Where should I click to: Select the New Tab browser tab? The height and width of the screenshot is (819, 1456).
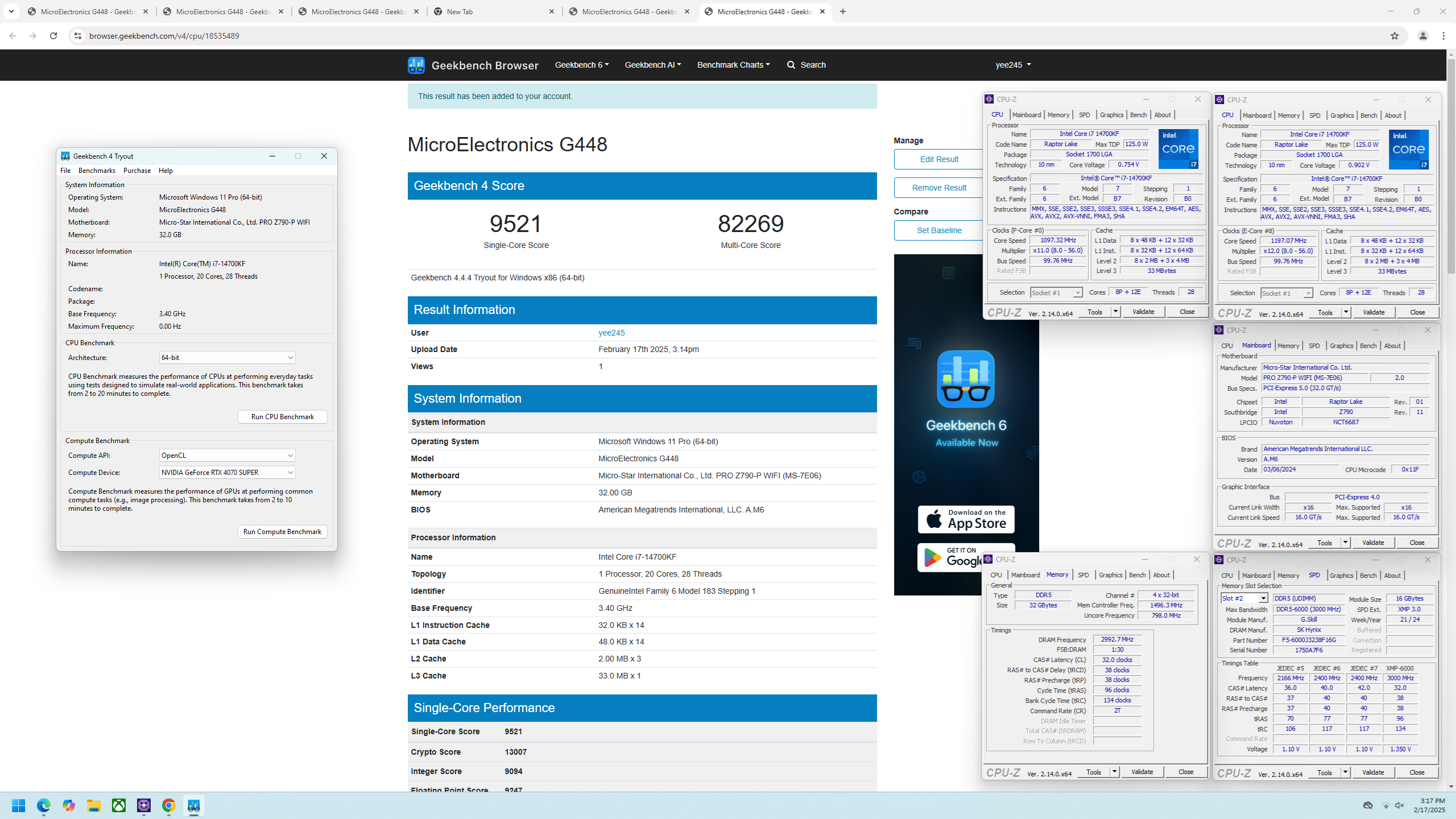tap(494, 11)
